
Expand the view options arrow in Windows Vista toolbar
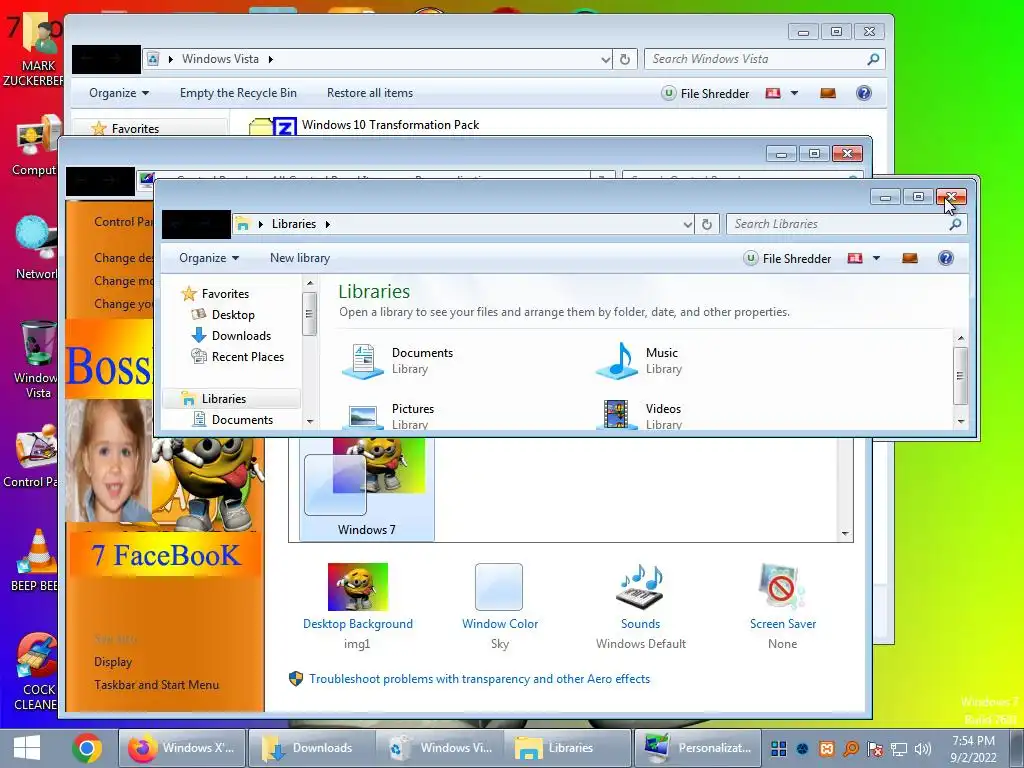(x=794, y=93)
